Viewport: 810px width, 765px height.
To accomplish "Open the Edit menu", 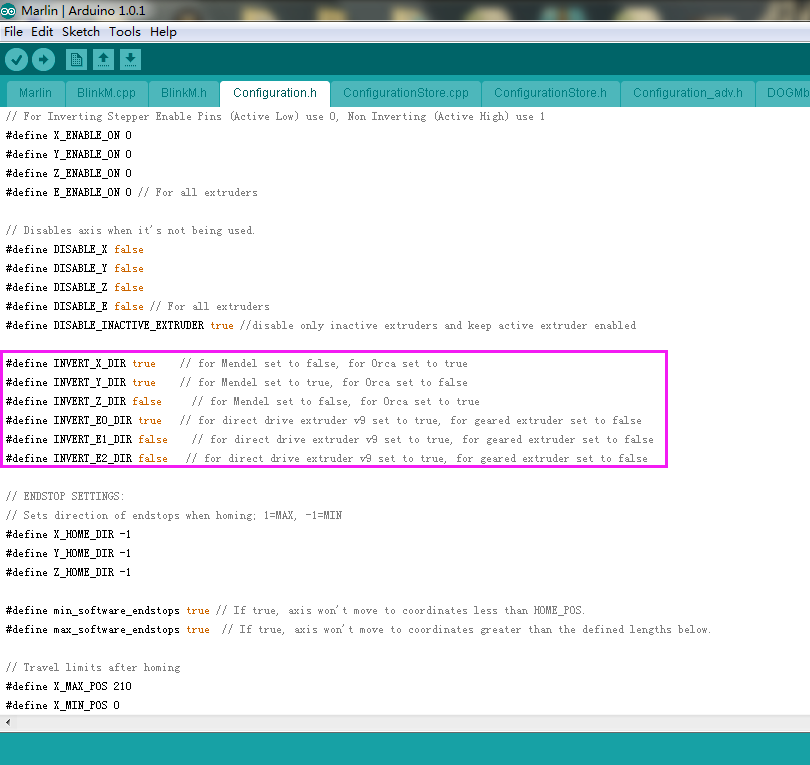I will pos(42,32).
